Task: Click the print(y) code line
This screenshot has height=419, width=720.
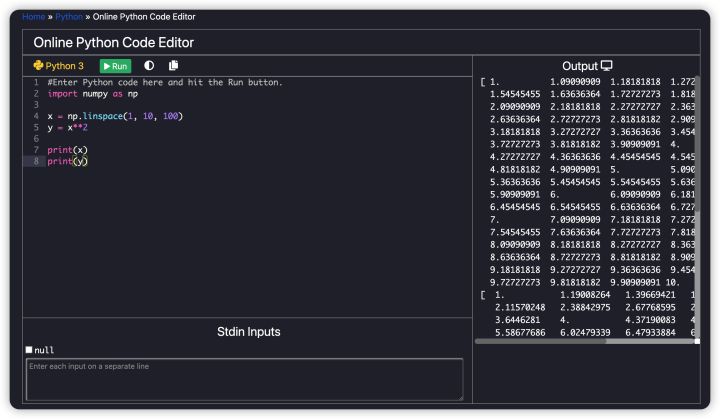Action: [x=67, y=161]
